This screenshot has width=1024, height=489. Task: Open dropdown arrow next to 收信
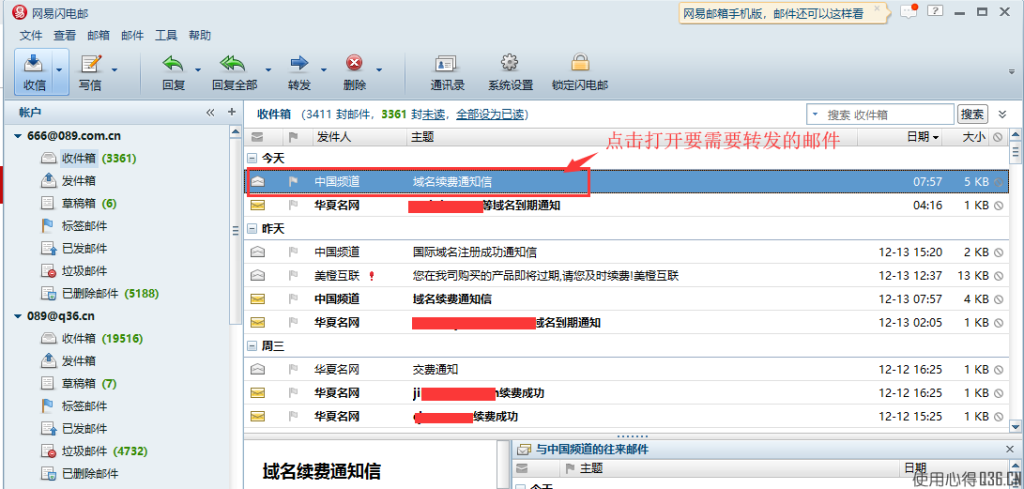[x=59, y=69]
